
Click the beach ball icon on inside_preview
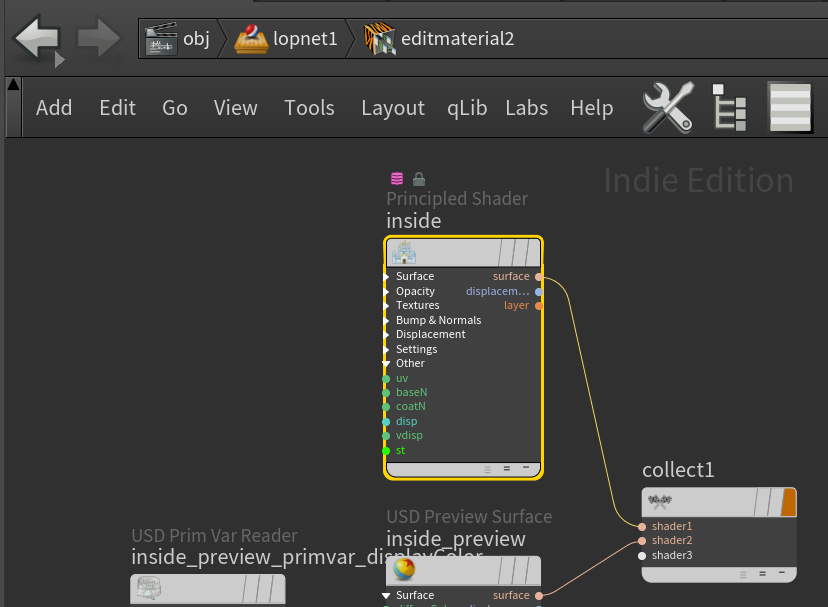click(x=404, y=569)
